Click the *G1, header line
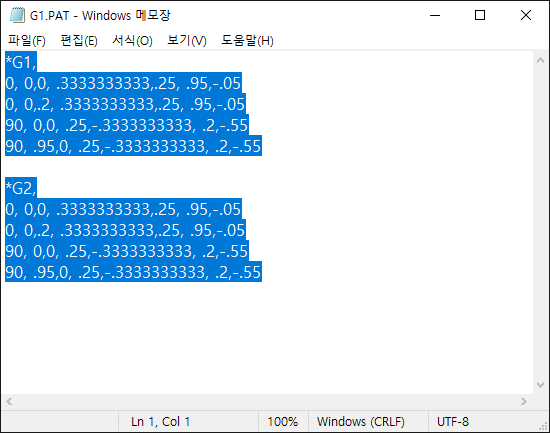Image resolution: width=550 pixels, height=433 pixels. (x=21, y=62)
